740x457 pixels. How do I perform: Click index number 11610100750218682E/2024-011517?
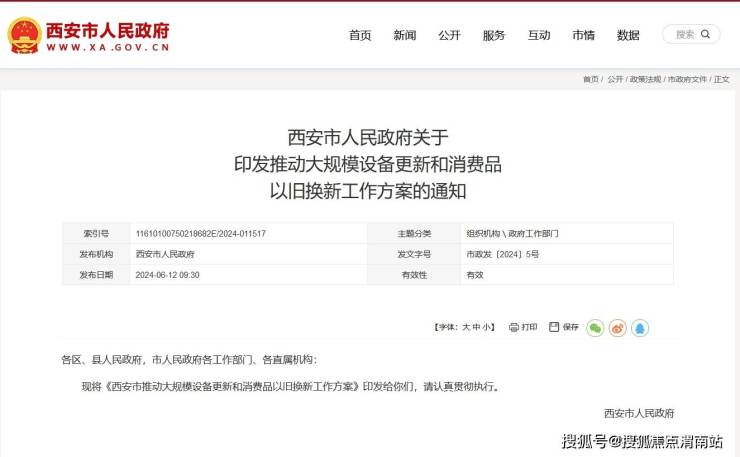click(x=201, y=233)
